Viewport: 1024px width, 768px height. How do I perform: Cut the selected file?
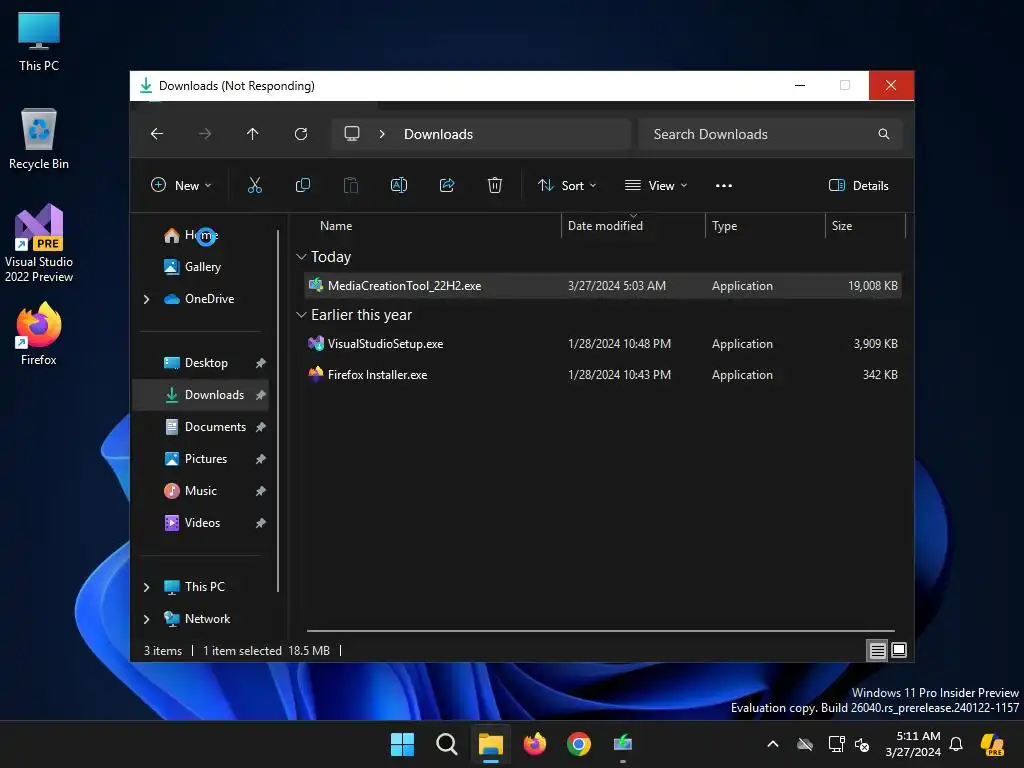pos(255,185)
